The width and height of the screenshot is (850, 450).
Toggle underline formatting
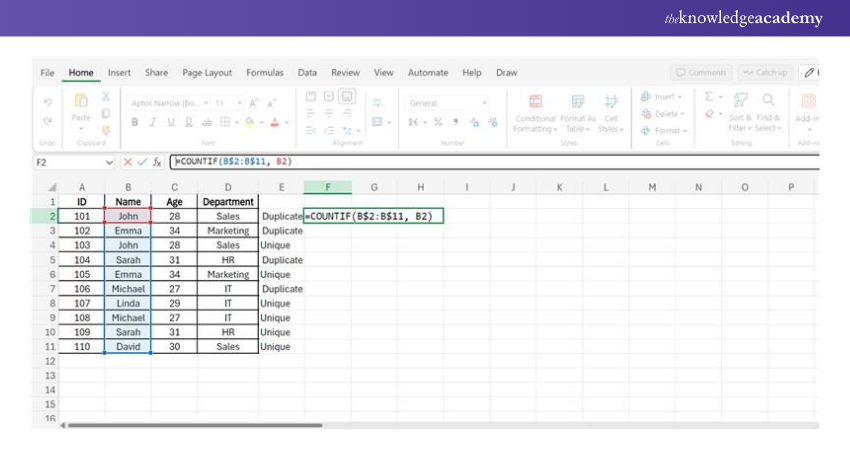click(x=168, y=122)
